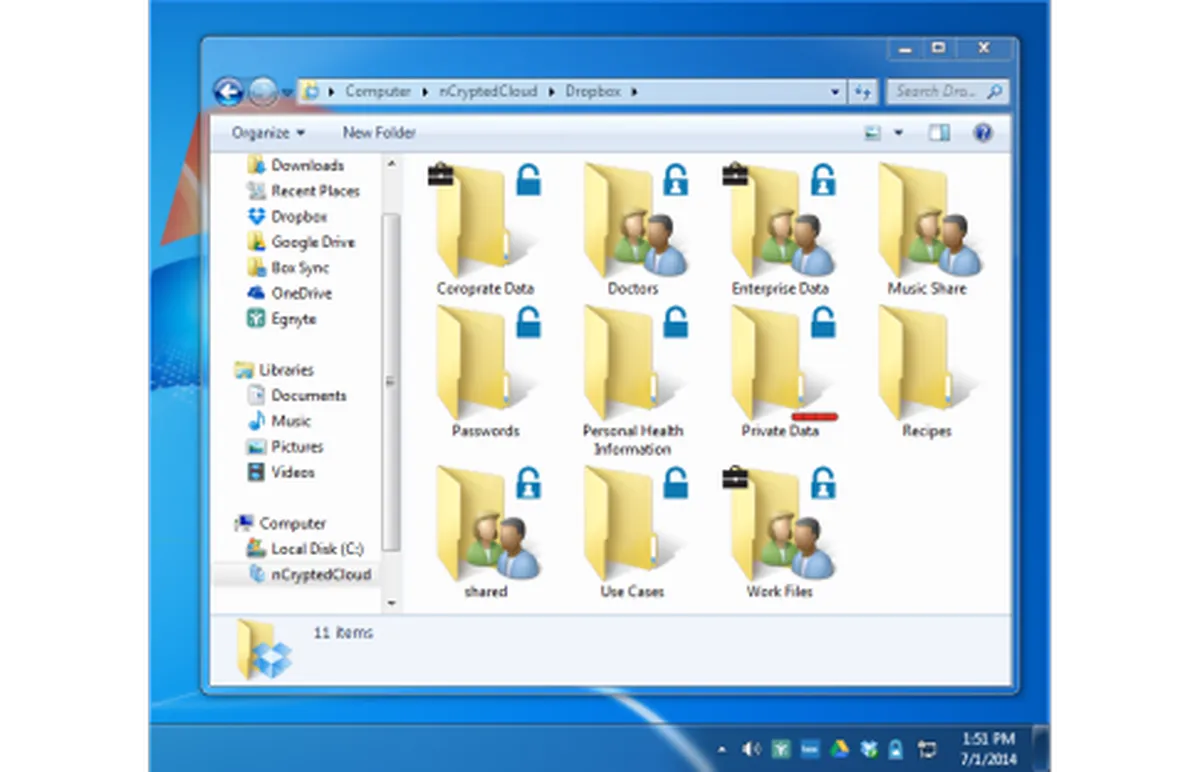Select OneDrive in the favorites list
Viewport: 1200px width, 772px height.
coord(301,293)
